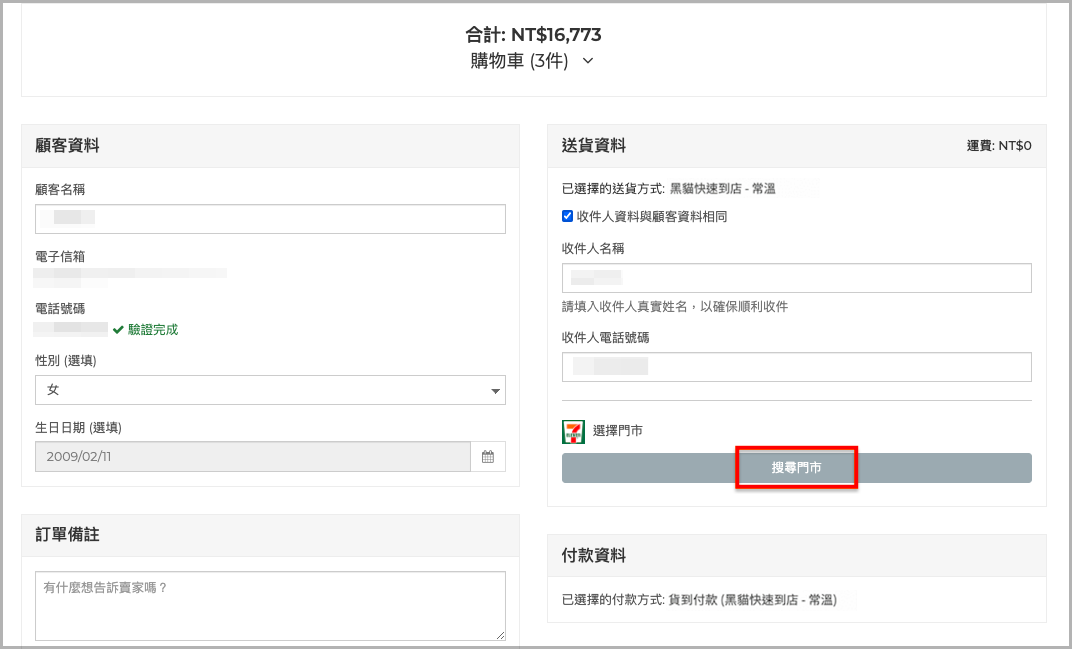Click the 訂單備註 textarea
1072x649 pixels.
[x=270, y=606]
